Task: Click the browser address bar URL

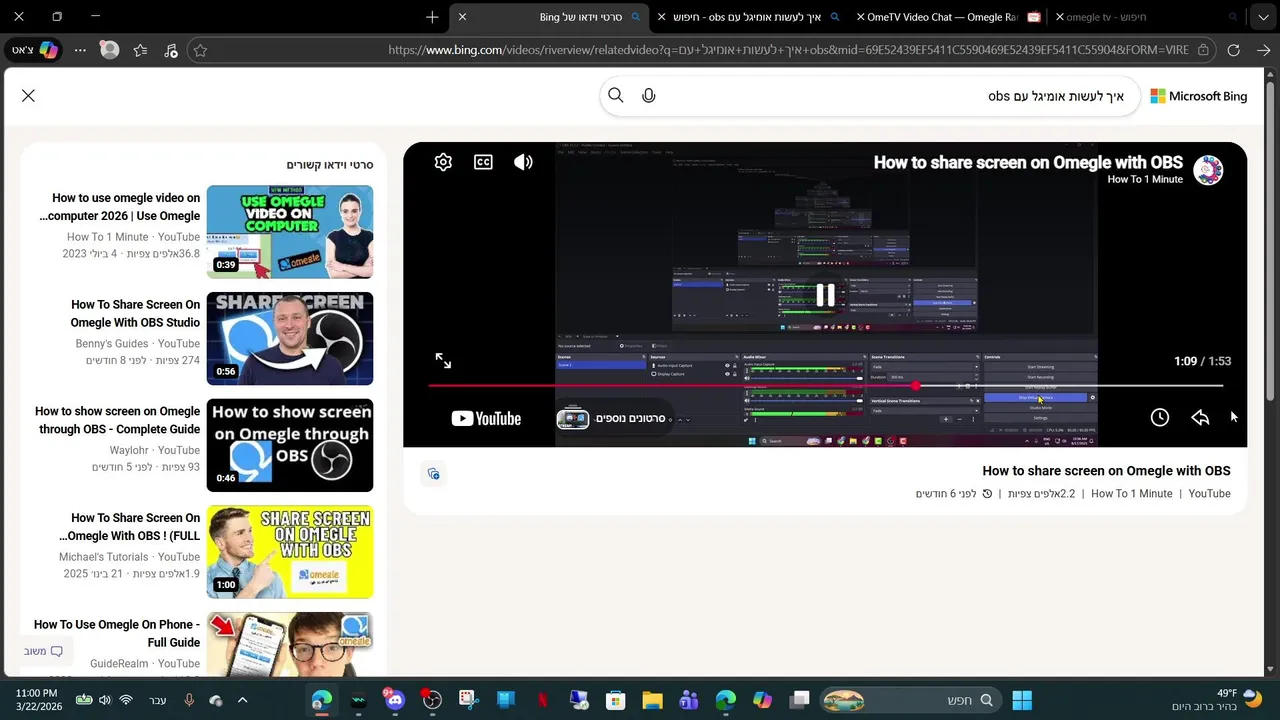Action: coord(788,50)
